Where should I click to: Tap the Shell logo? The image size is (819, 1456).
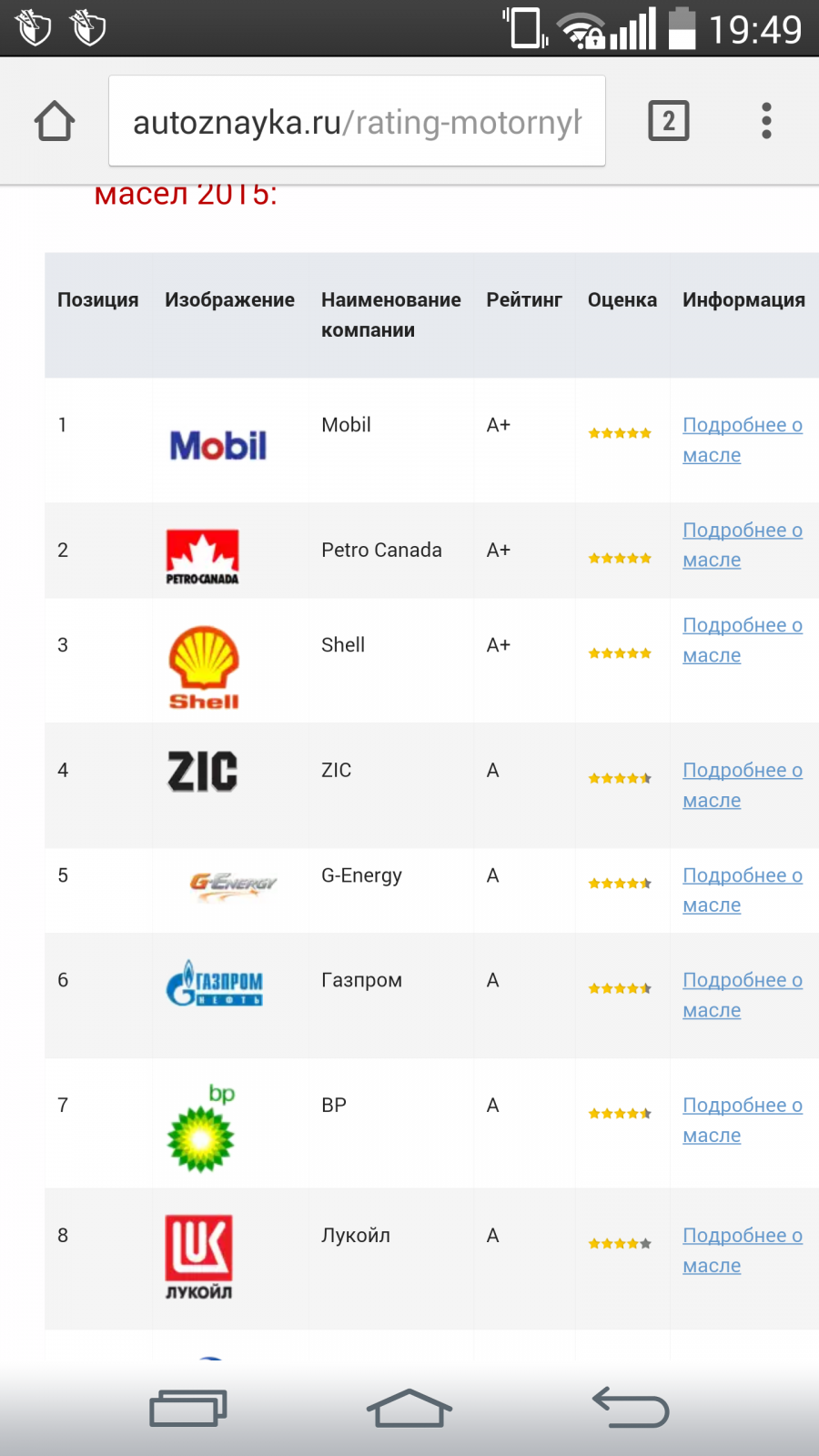click(x=204, y=667)
